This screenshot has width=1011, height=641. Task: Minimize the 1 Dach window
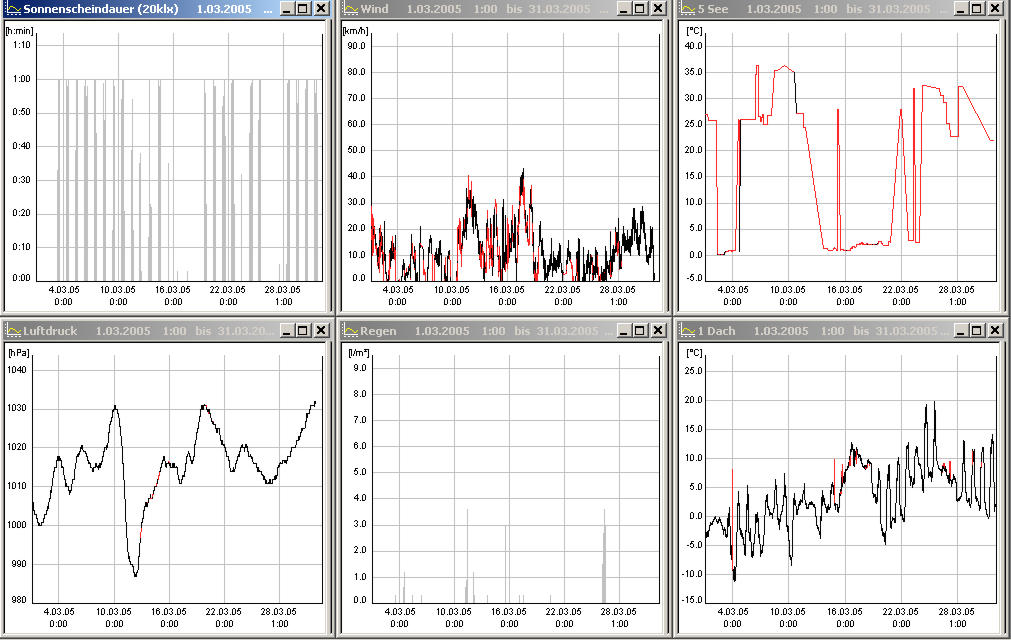(x=961, y=331)
